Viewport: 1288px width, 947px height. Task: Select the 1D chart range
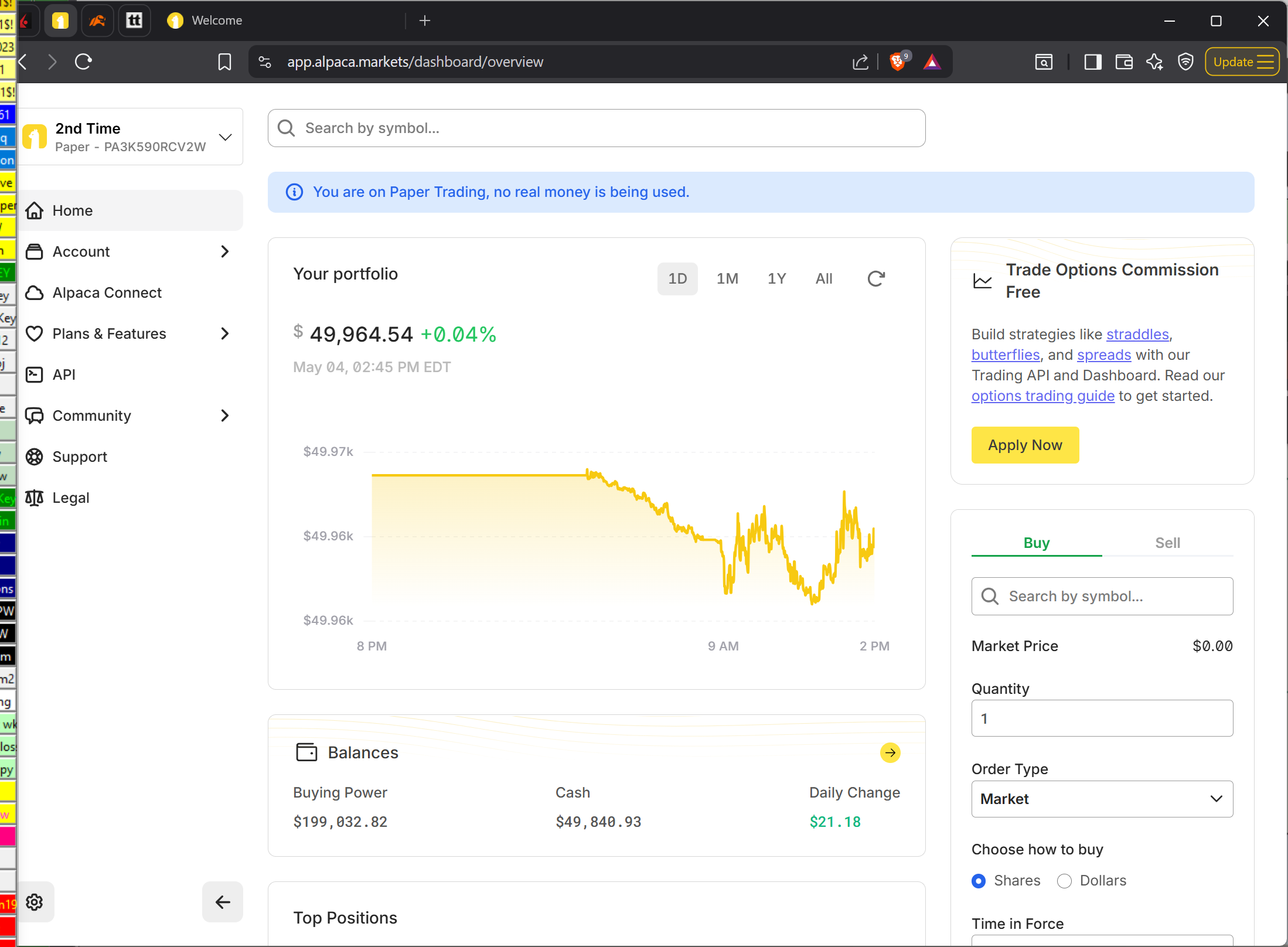pos(677,278)
